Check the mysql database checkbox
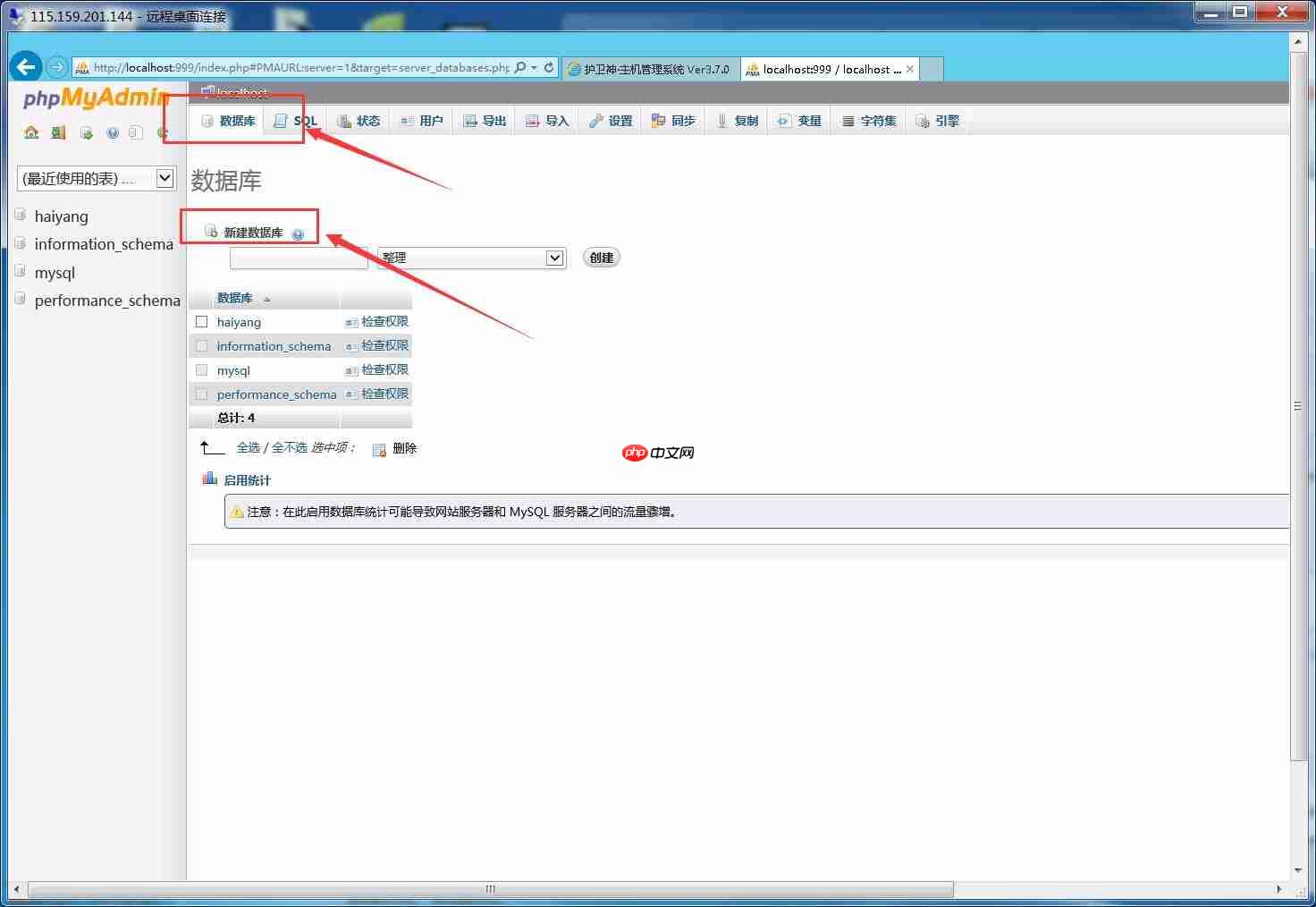1316x907 pixels. click(x=201, y=369)
